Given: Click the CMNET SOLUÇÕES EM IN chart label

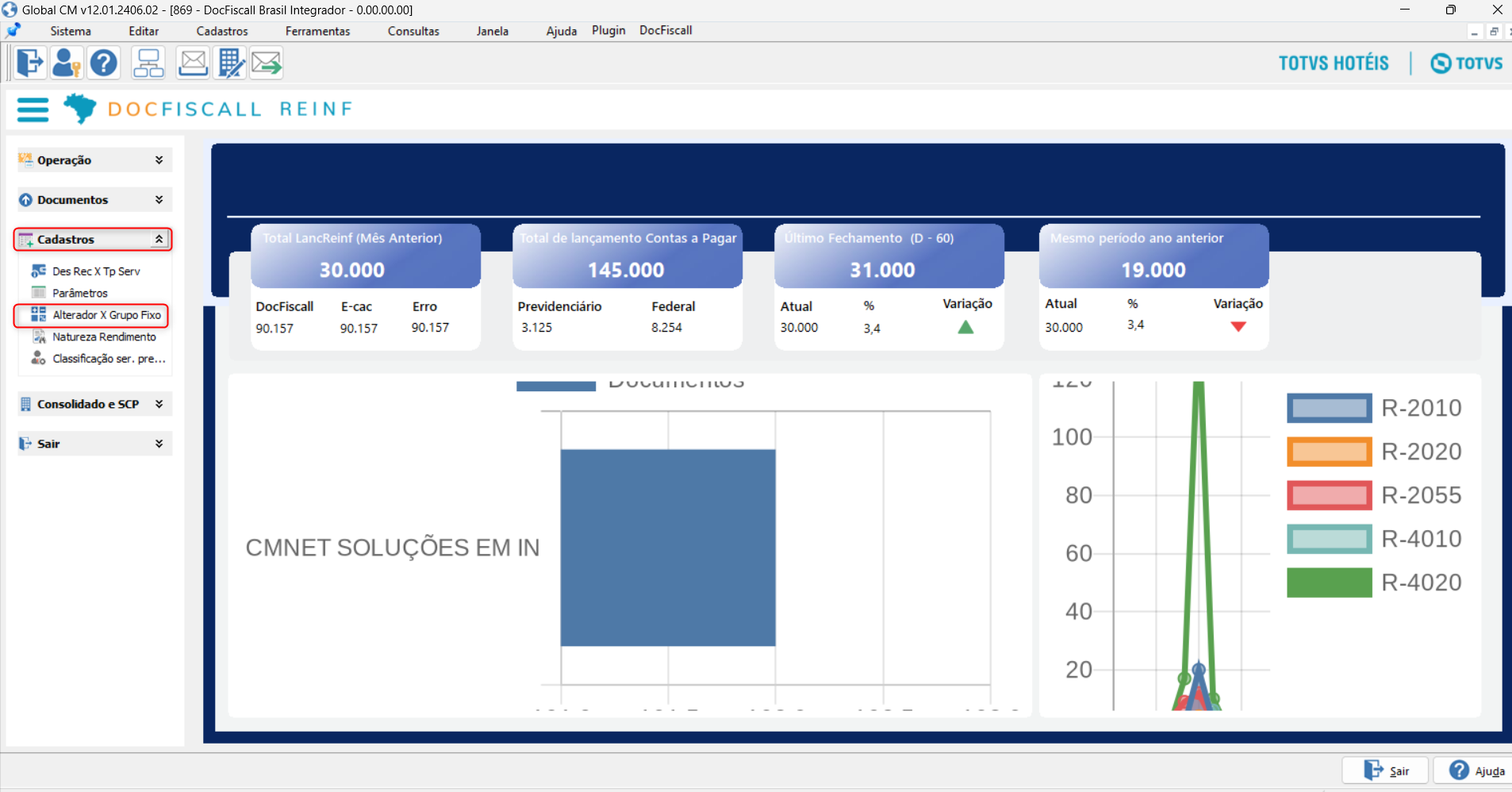Looking at the screenshot, I should point(393,548).
